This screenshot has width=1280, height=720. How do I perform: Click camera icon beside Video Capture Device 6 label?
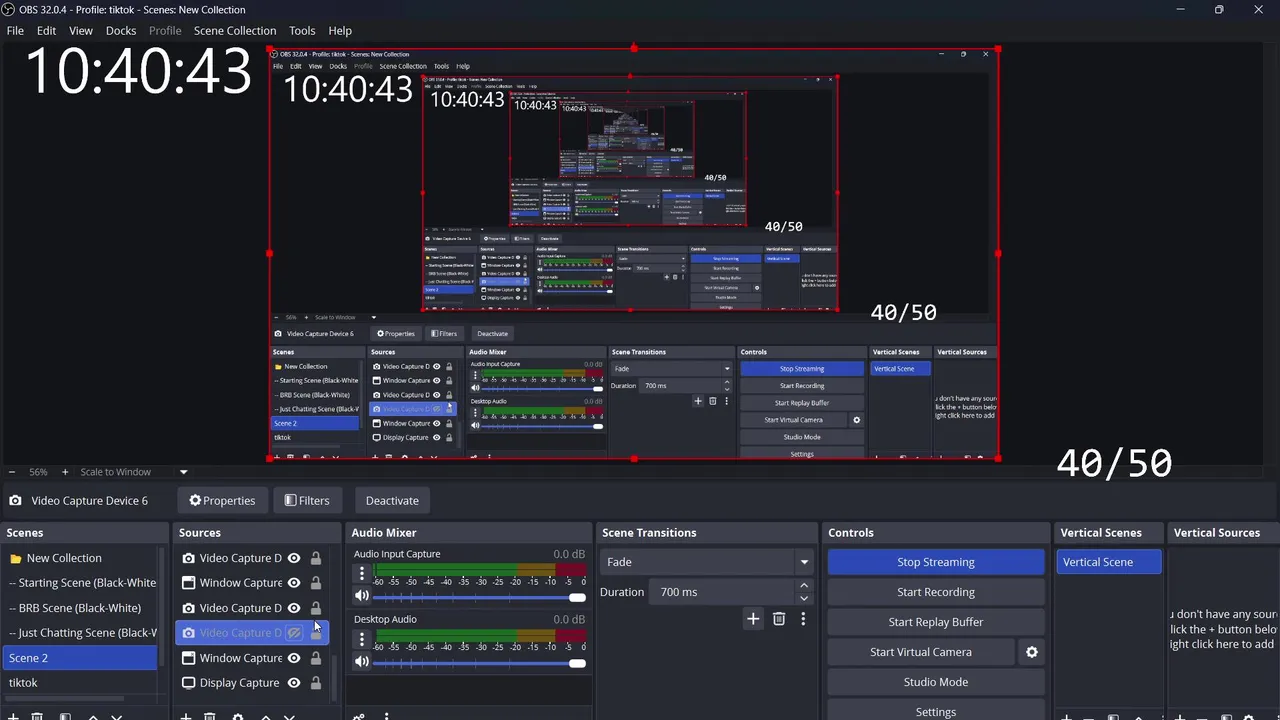pyautogui.click(x=15, y=501)
